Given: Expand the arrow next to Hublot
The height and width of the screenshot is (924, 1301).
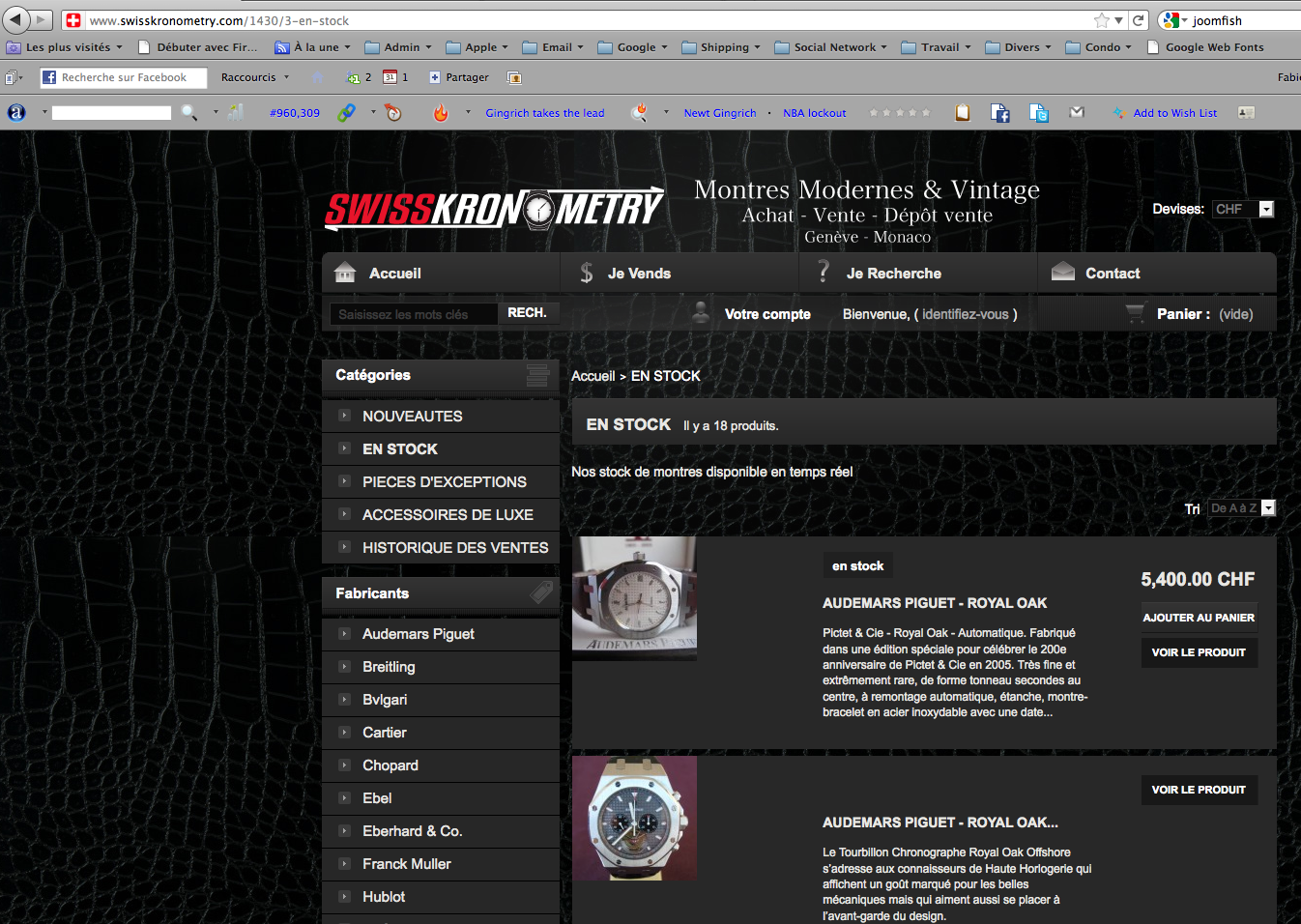Looking at the screenshot, I should pos(344,896).
